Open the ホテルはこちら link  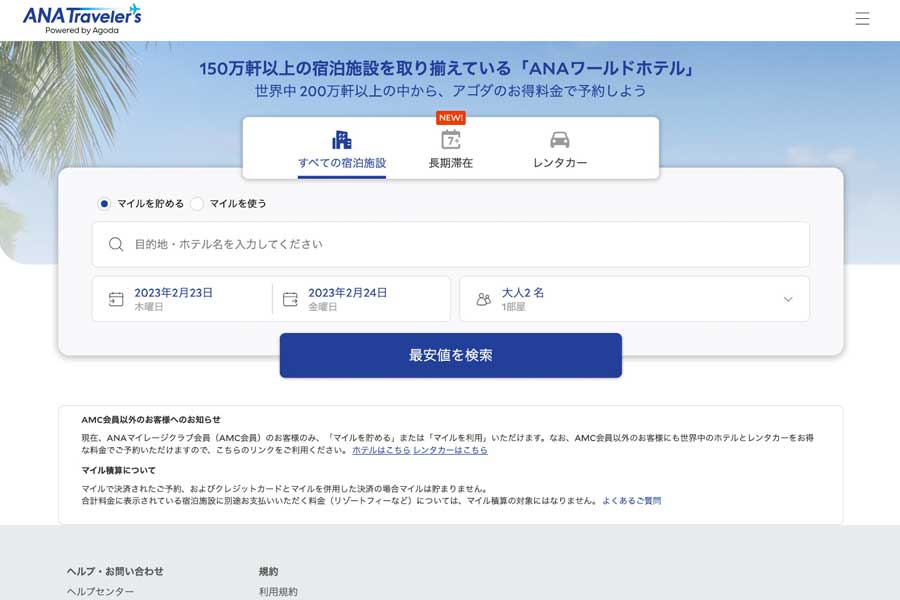point(381,450)
